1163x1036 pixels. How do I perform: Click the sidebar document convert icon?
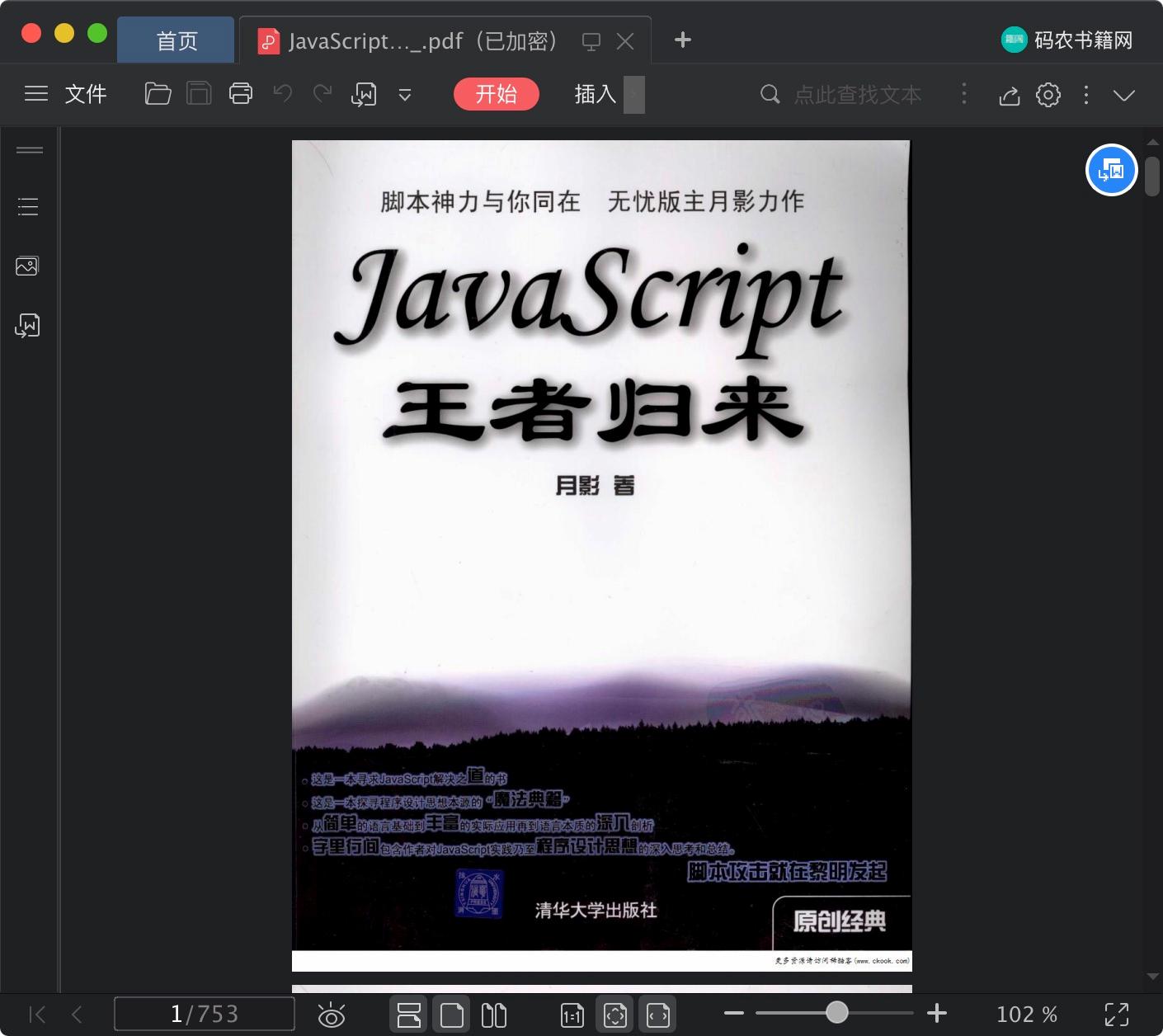pos(27,326)
